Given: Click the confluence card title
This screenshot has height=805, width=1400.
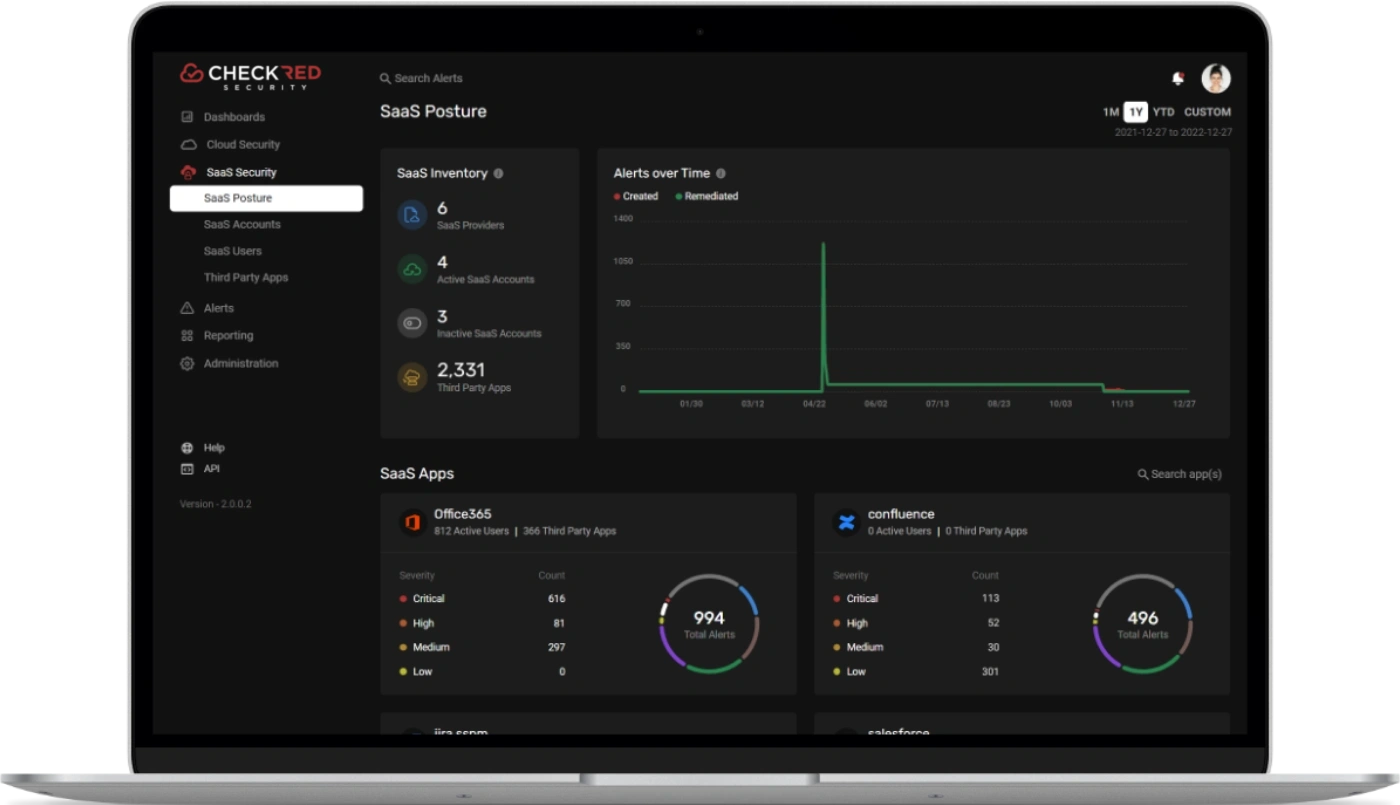Looking at the screenshot, I should pyautogui.click(x=901, y=514).
